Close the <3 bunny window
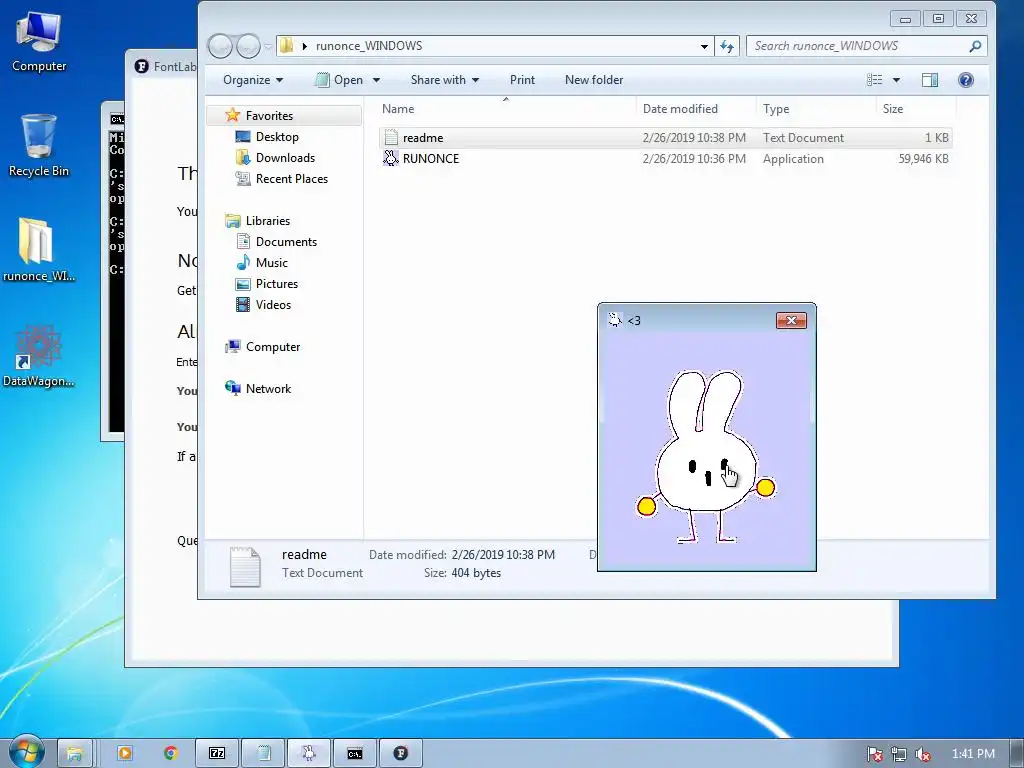 click(791, 320)
